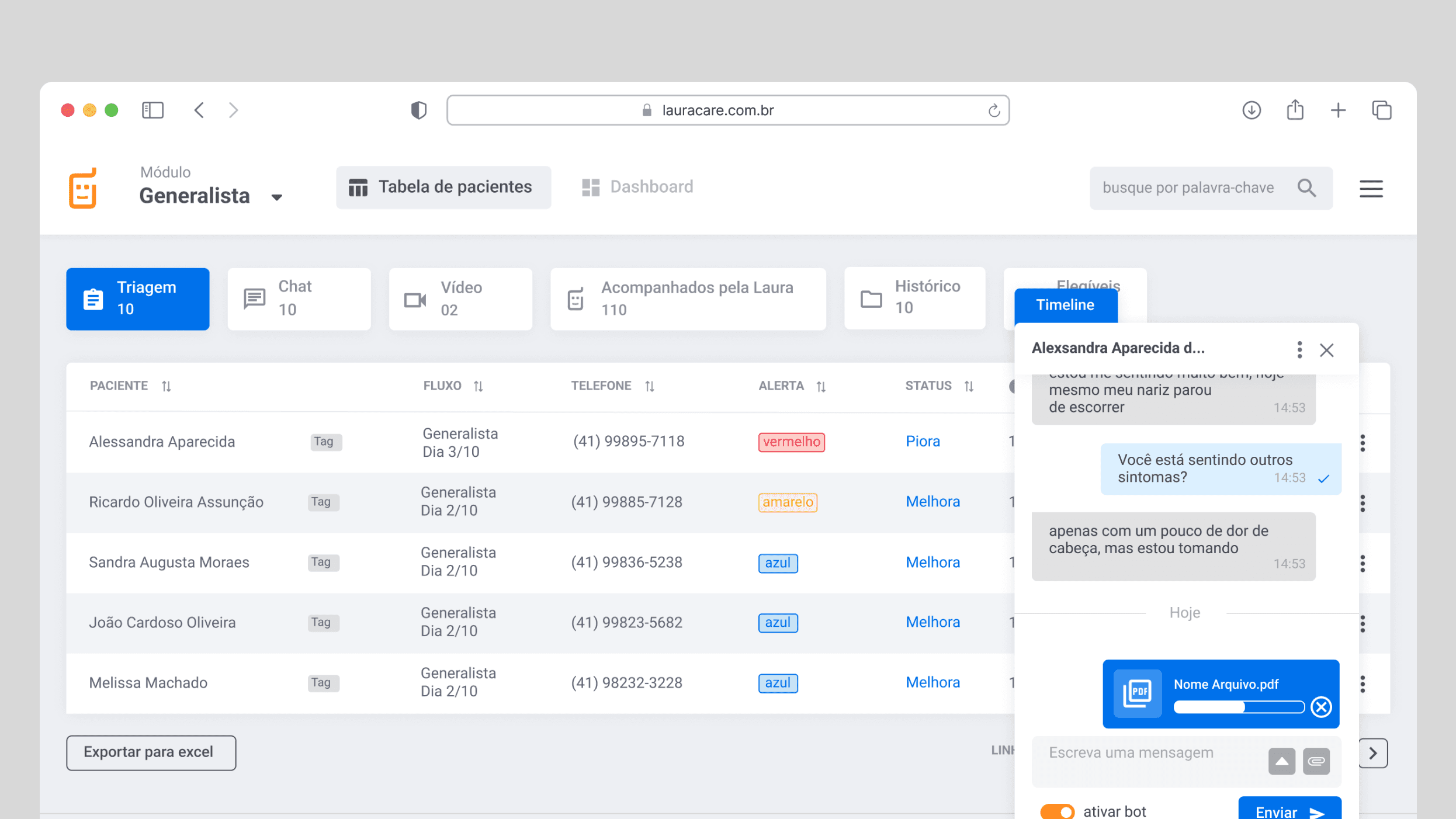The image size is (1456, 819).
Task: Click the paperclip attachment icon
Action: click(1316, 761)
